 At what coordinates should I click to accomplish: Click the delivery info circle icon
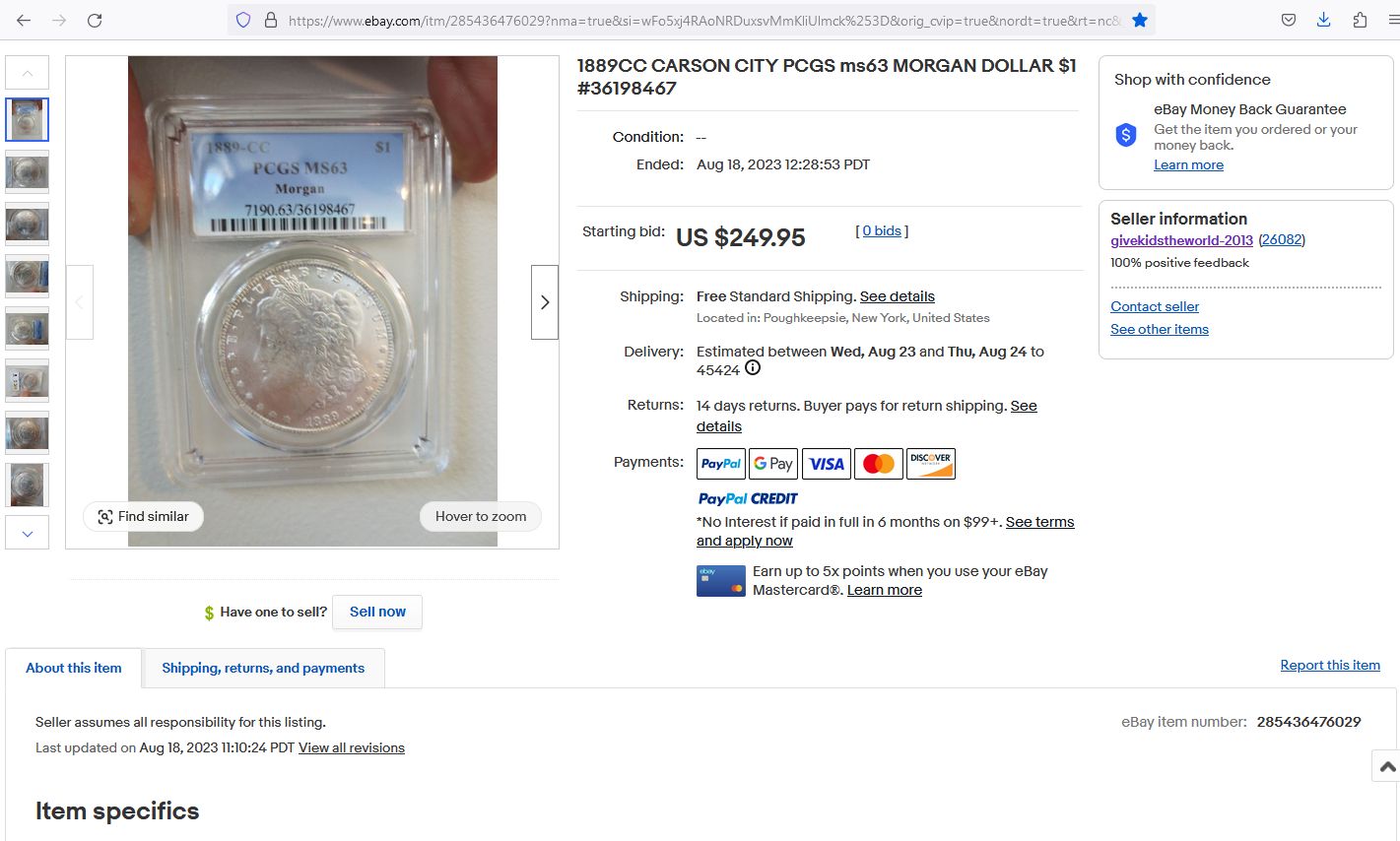coord(753,368)
